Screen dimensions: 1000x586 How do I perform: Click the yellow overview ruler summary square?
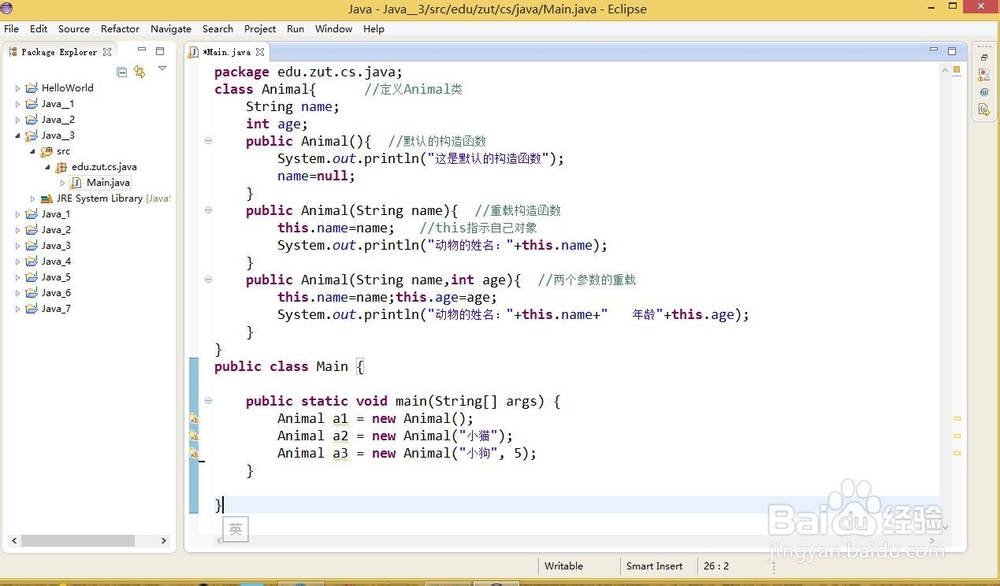pyautogui.click(x=957, y=70)
